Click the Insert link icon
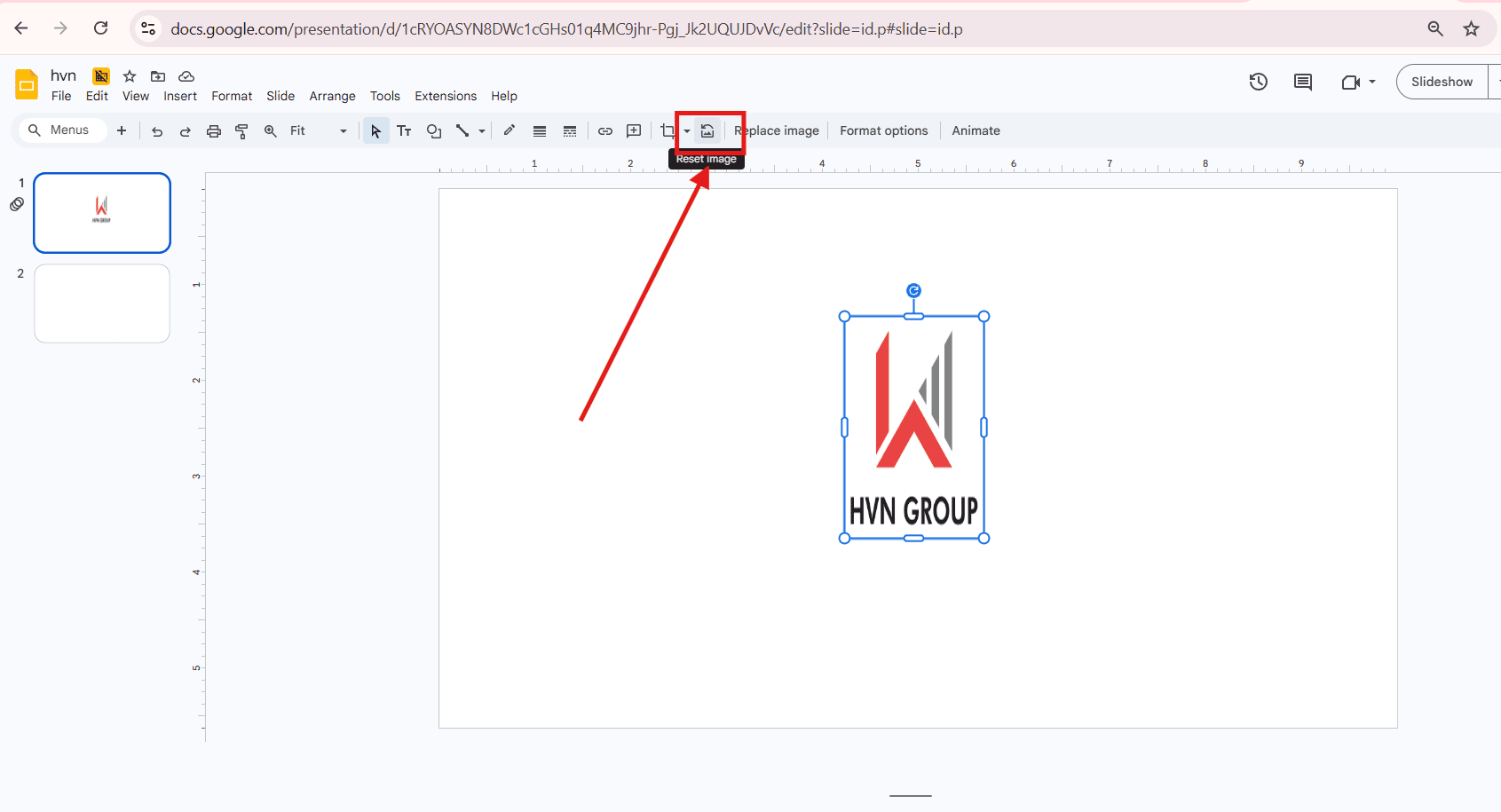1501x812 pixels. pyautogui.click(x=605, y=131)
